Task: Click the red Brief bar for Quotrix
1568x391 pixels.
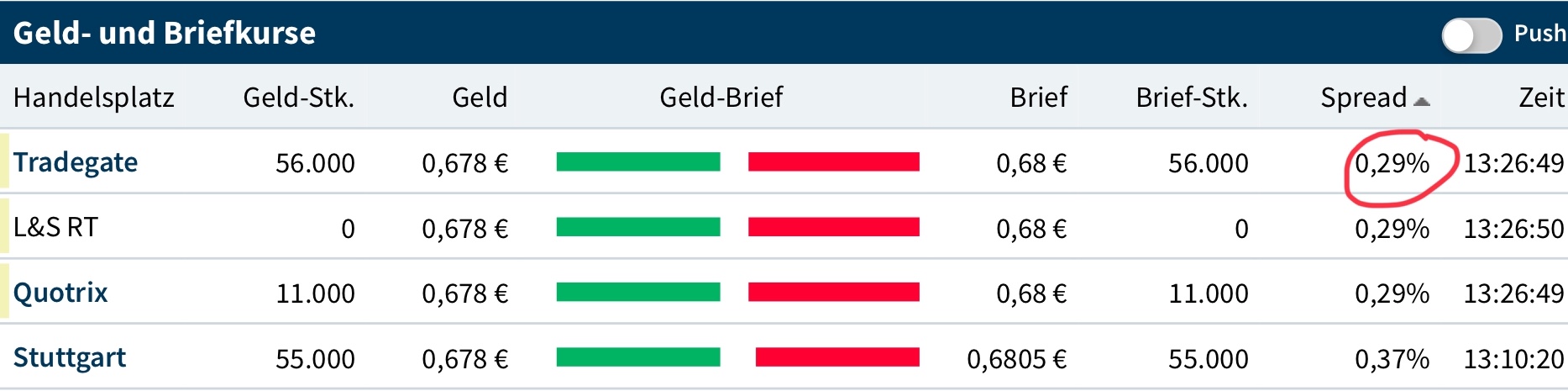Action: [833, 292]
